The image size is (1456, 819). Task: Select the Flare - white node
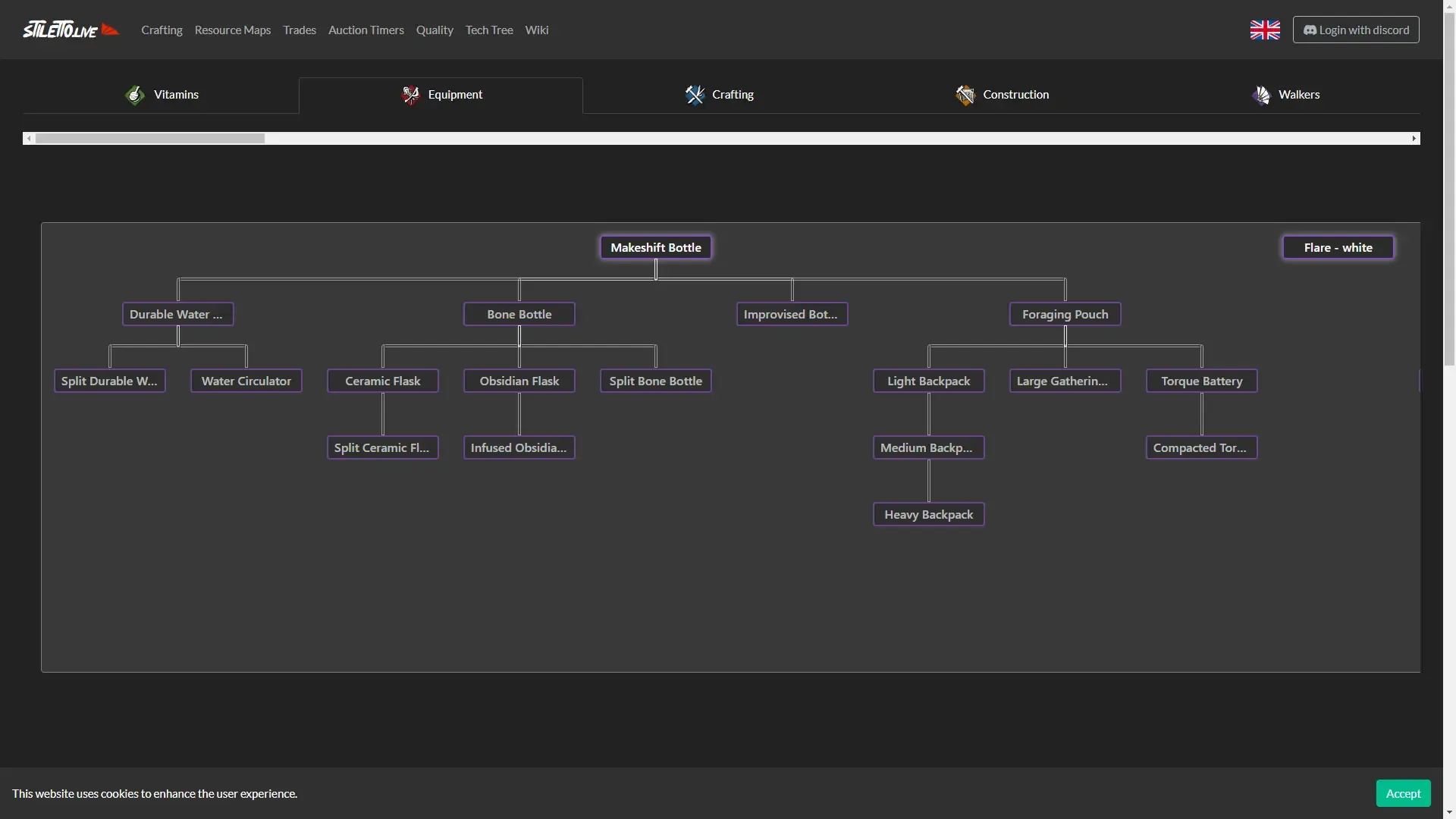[1338, 247]
